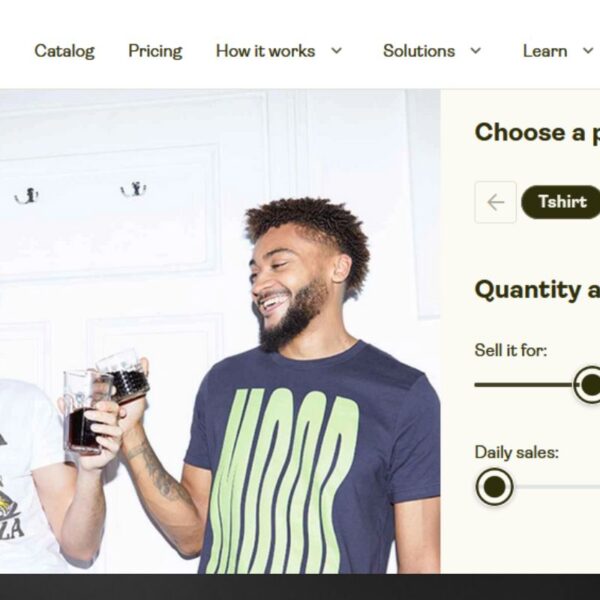Image resolution: width=600 pixels, height=600 pixels.
Task: Click the Sell it for slider handle
Action: coord(589,385)
